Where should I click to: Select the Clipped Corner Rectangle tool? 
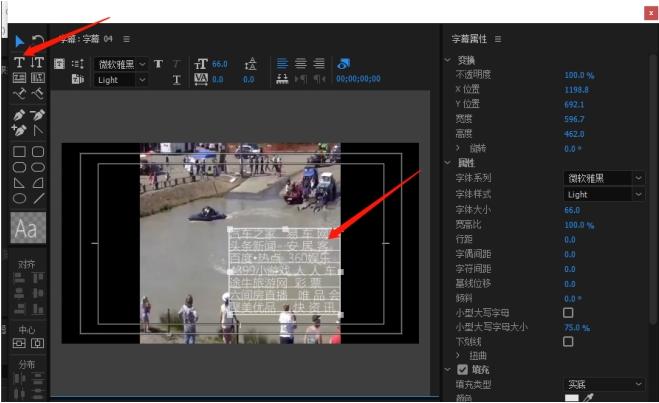tap(19, 167)
